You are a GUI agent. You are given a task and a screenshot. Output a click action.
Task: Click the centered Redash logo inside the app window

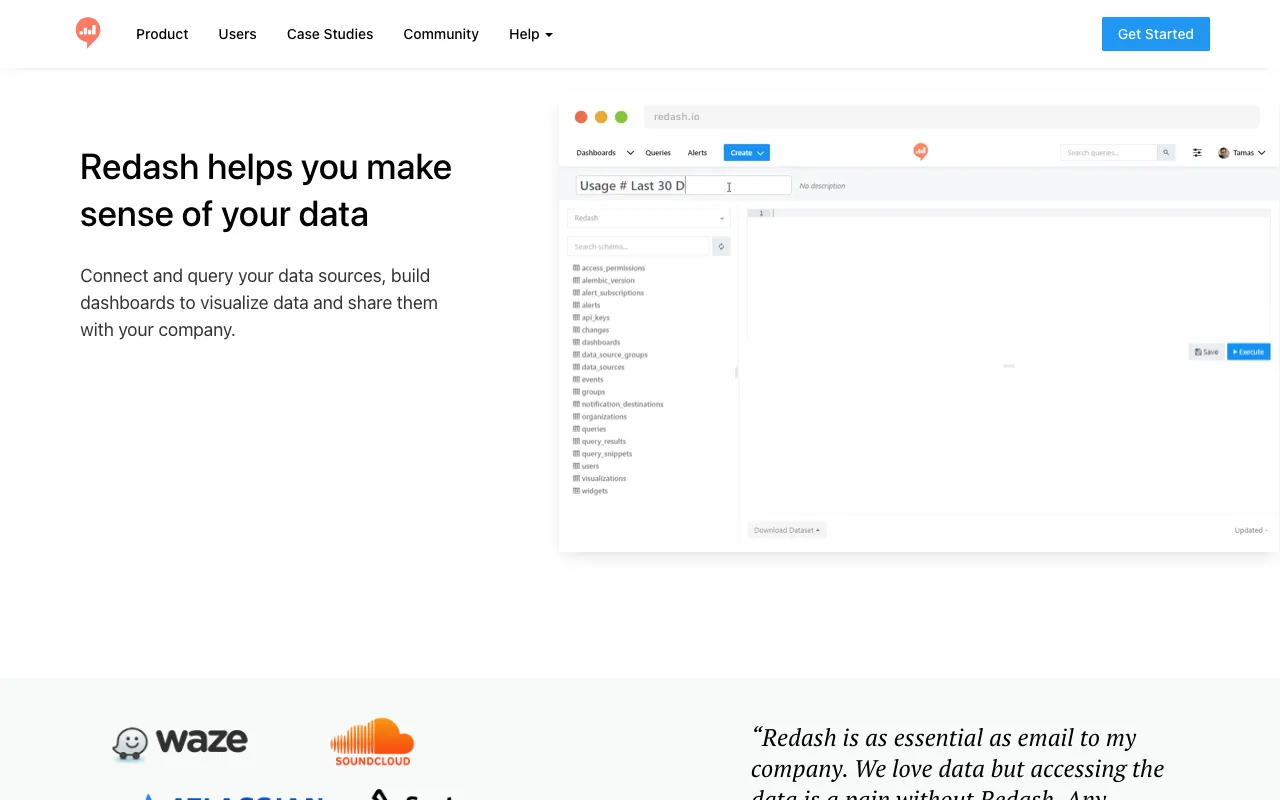920,150
